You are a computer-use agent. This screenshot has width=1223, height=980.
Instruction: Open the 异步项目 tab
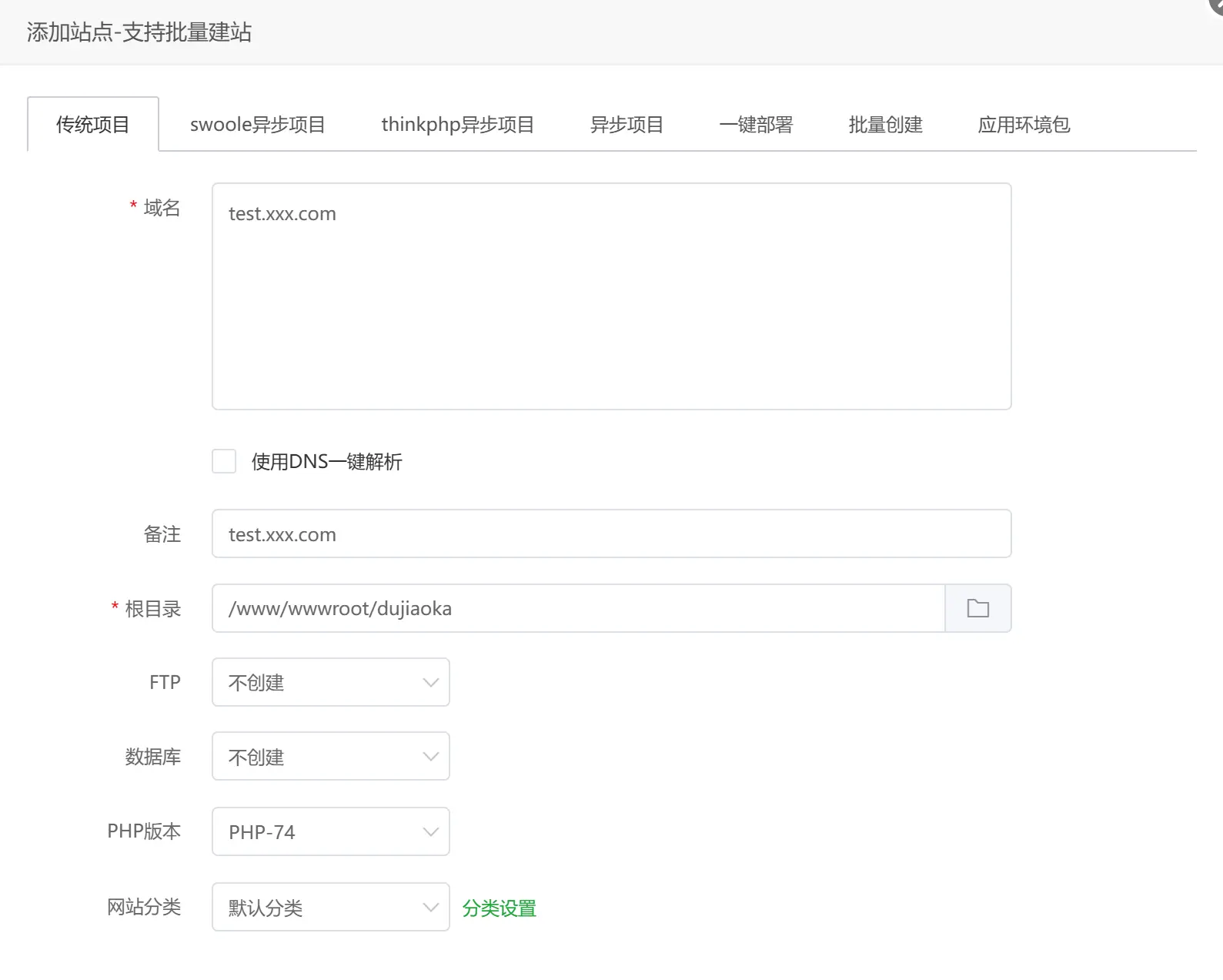point(627,125)
